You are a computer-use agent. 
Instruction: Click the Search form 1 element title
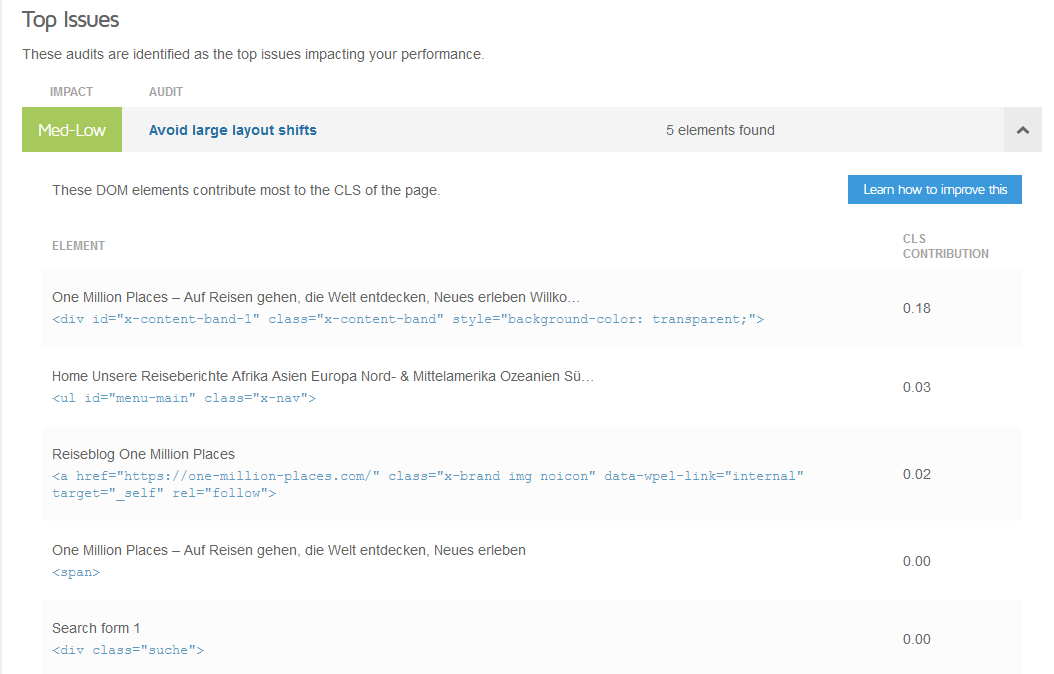click(x=96, y=628)
